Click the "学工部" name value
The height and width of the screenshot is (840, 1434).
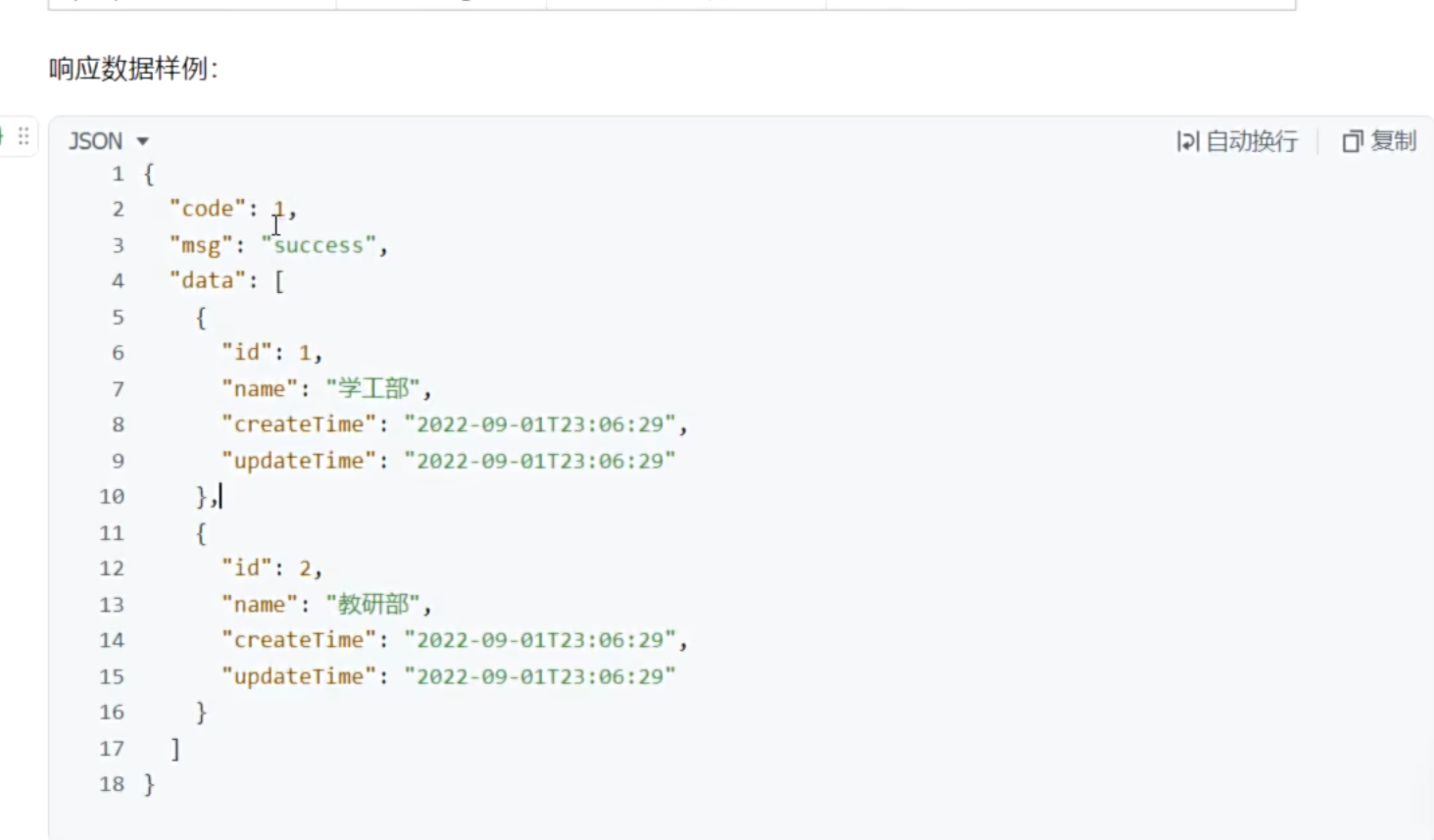[373, 389]
